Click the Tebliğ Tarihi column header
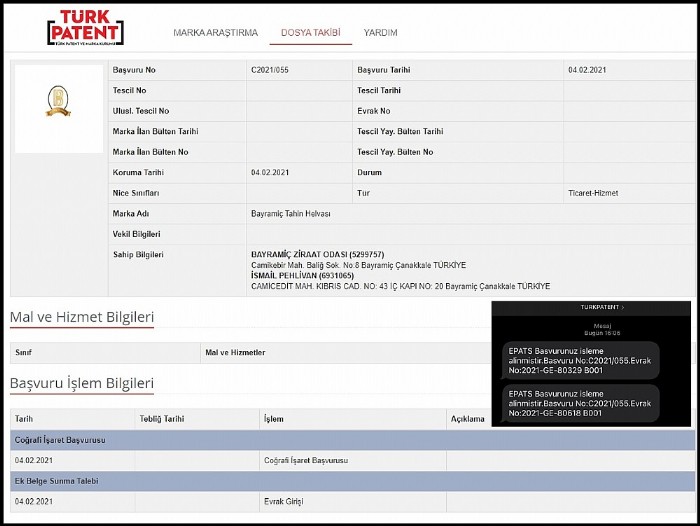The image size is (700, 526). [162, 419]
